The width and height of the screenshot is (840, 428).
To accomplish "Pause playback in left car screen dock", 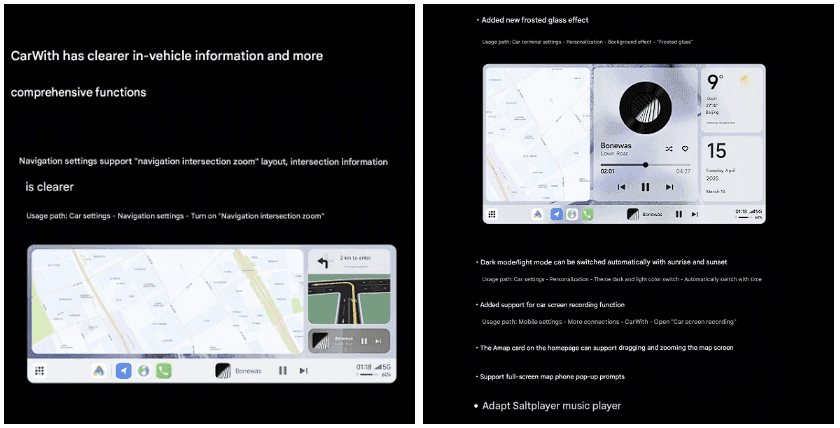I will click(283, 371).
